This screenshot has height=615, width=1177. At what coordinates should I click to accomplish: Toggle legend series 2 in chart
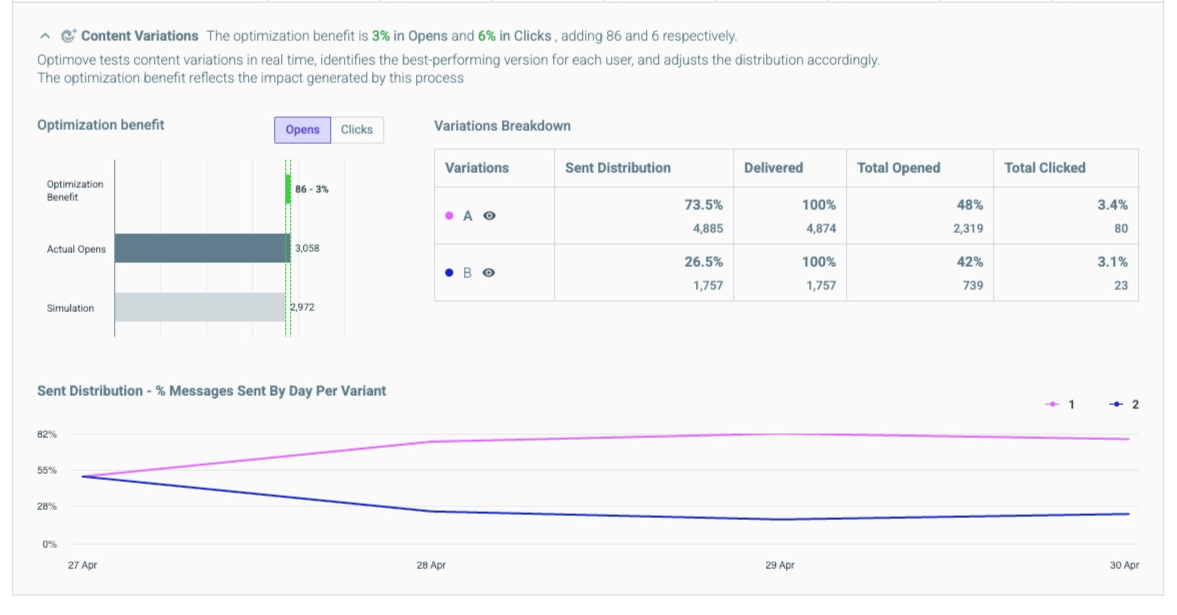pos(1124,405)
